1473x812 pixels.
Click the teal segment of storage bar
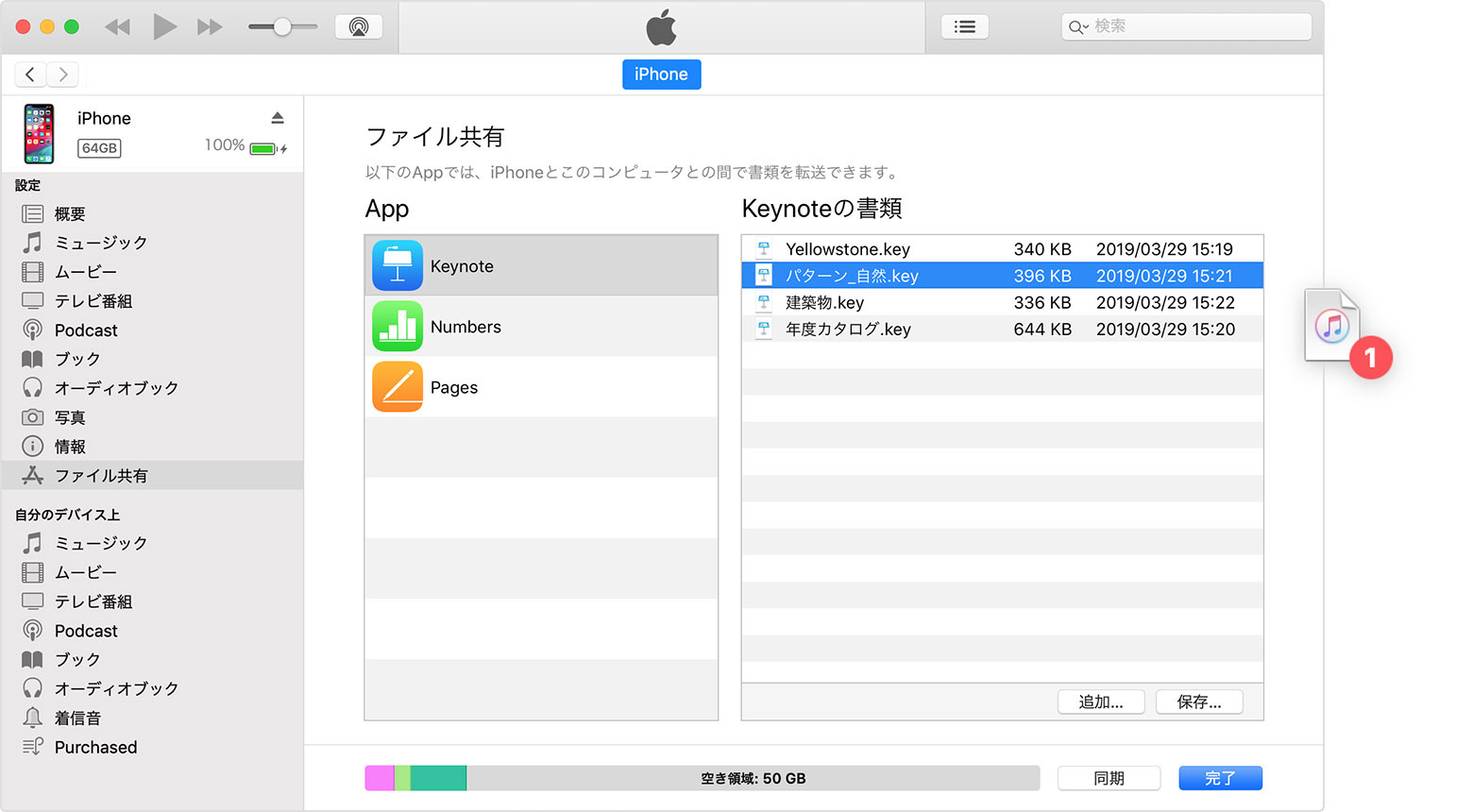tap(438, 778)
